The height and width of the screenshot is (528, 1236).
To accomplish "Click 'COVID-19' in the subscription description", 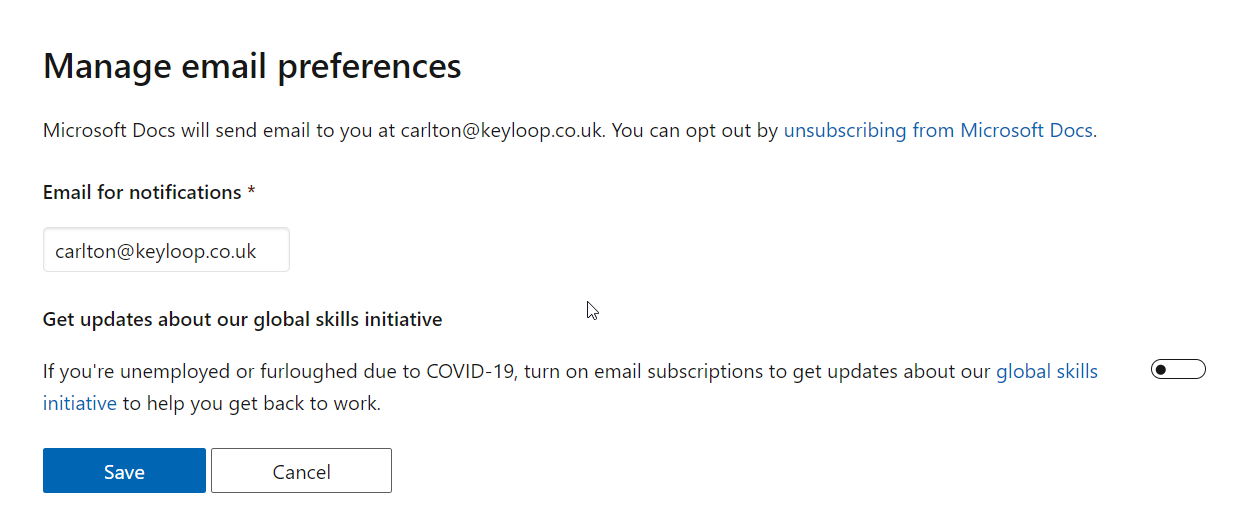I will pos(469,372).
